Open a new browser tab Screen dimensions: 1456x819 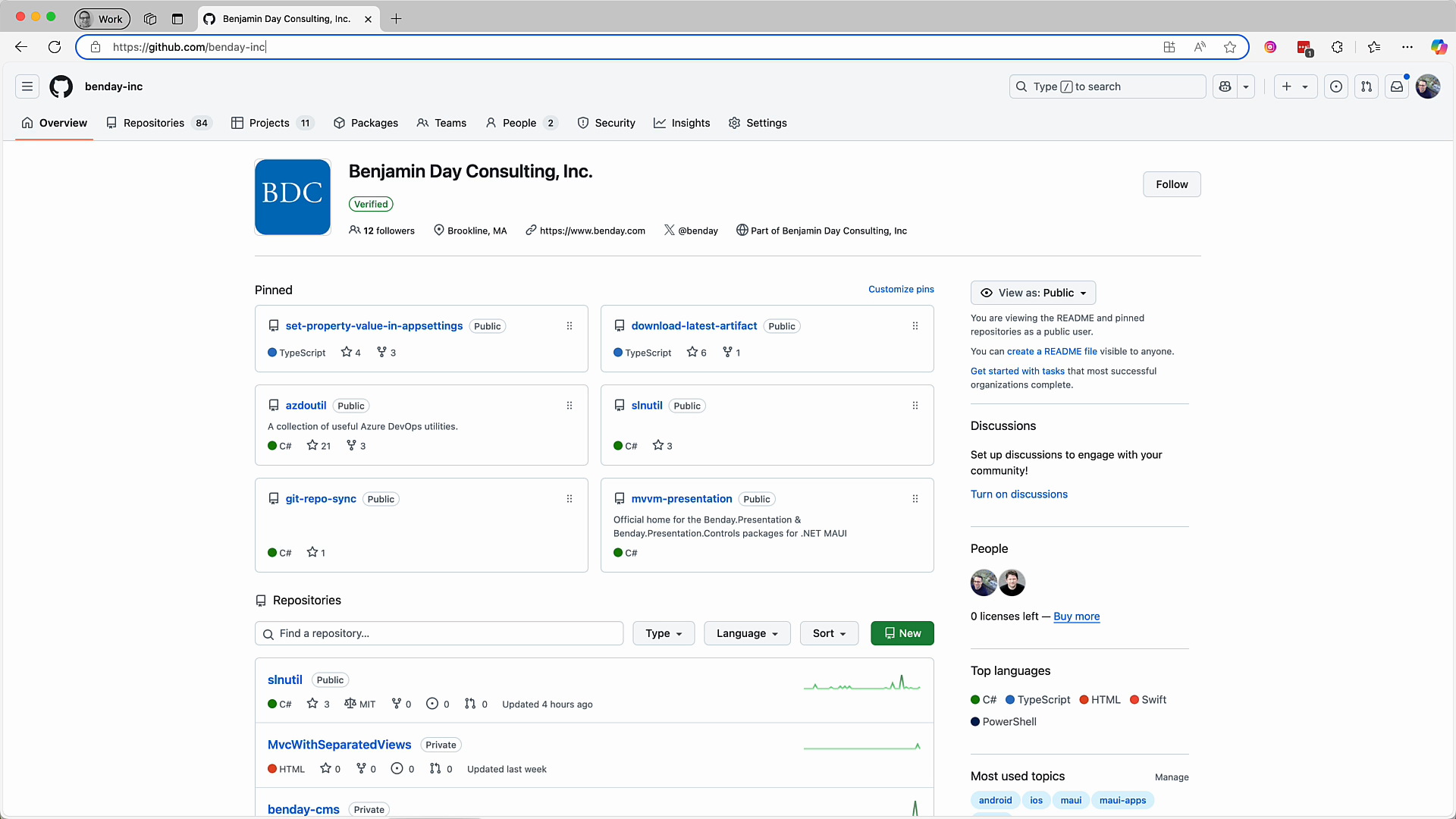[x=396, y=19]
